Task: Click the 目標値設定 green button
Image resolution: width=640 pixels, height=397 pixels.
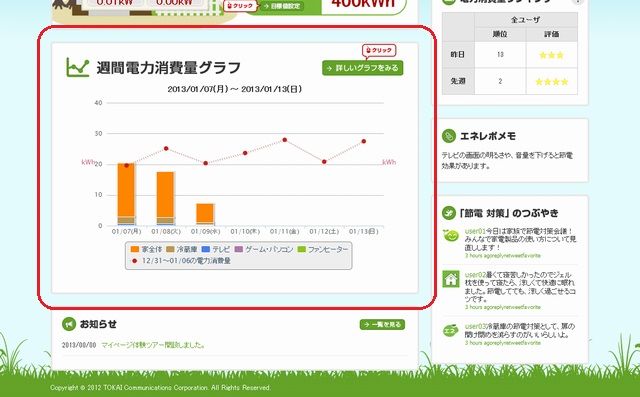Action: click(x=282, y=6)
